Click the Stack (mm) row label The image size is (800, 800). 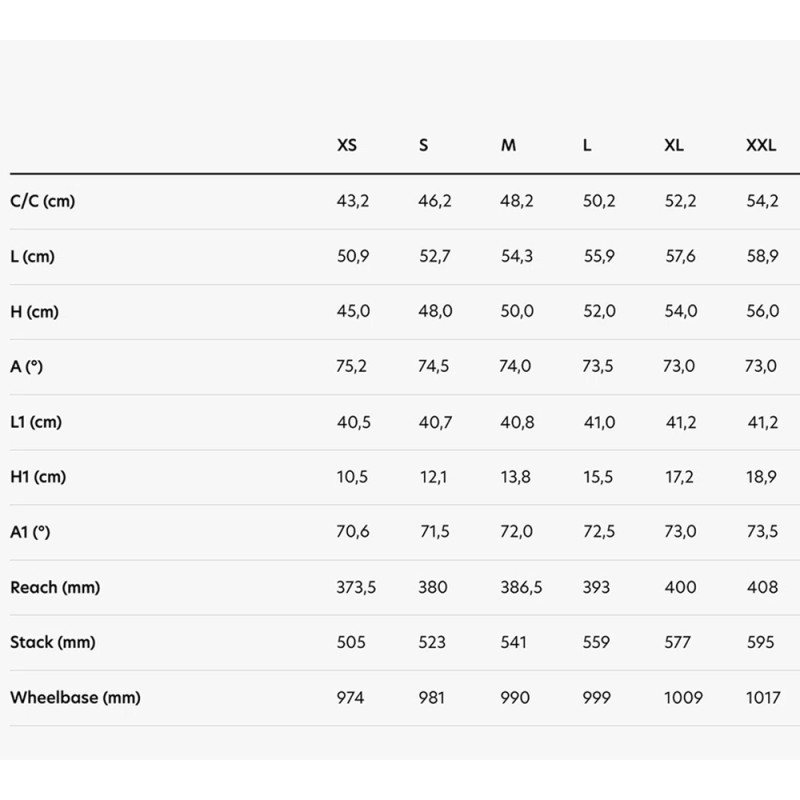tap(53, 642)
